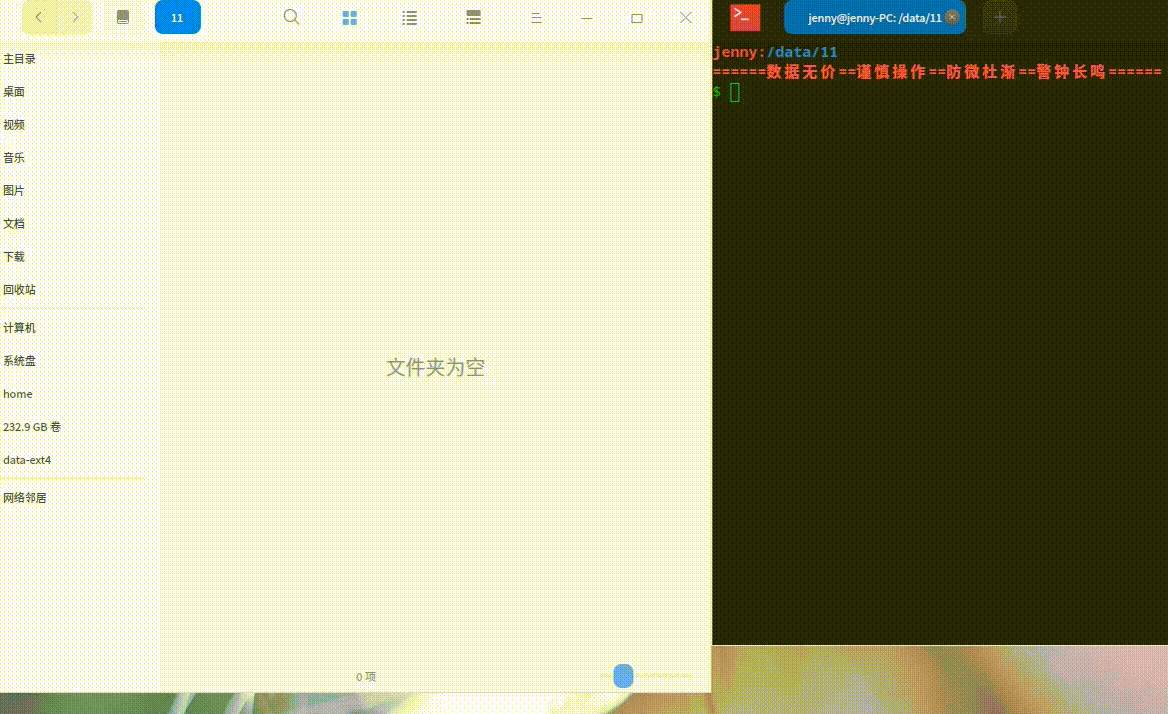Open the file manager hamburger menu
Viewport: 1168px width, 714px height.
(x=536, y=18)
